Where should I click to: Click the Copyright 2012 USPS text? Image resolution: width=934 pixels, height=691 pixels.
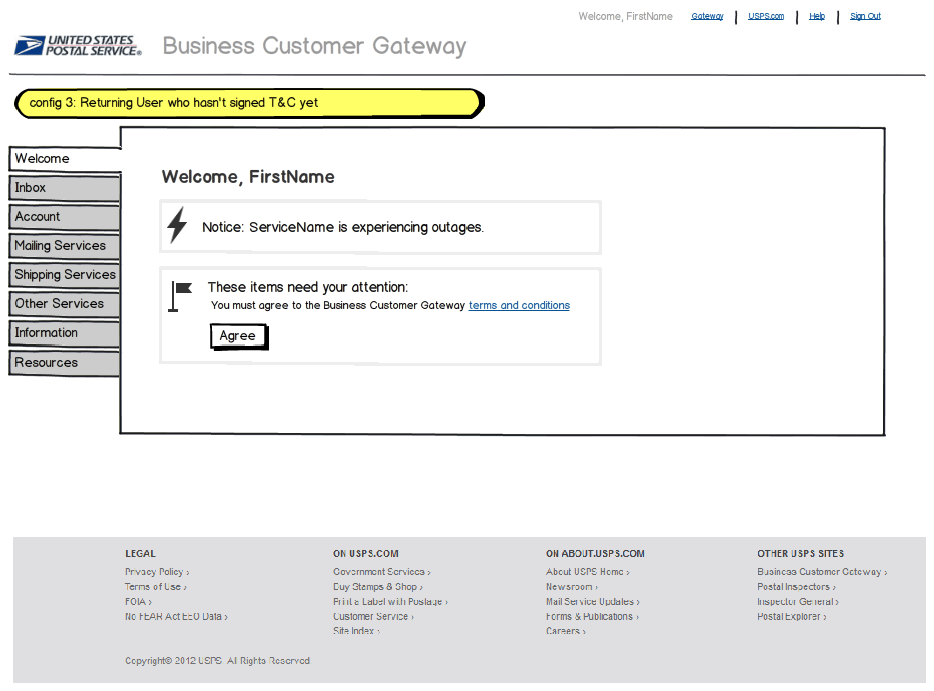[217, 661]
